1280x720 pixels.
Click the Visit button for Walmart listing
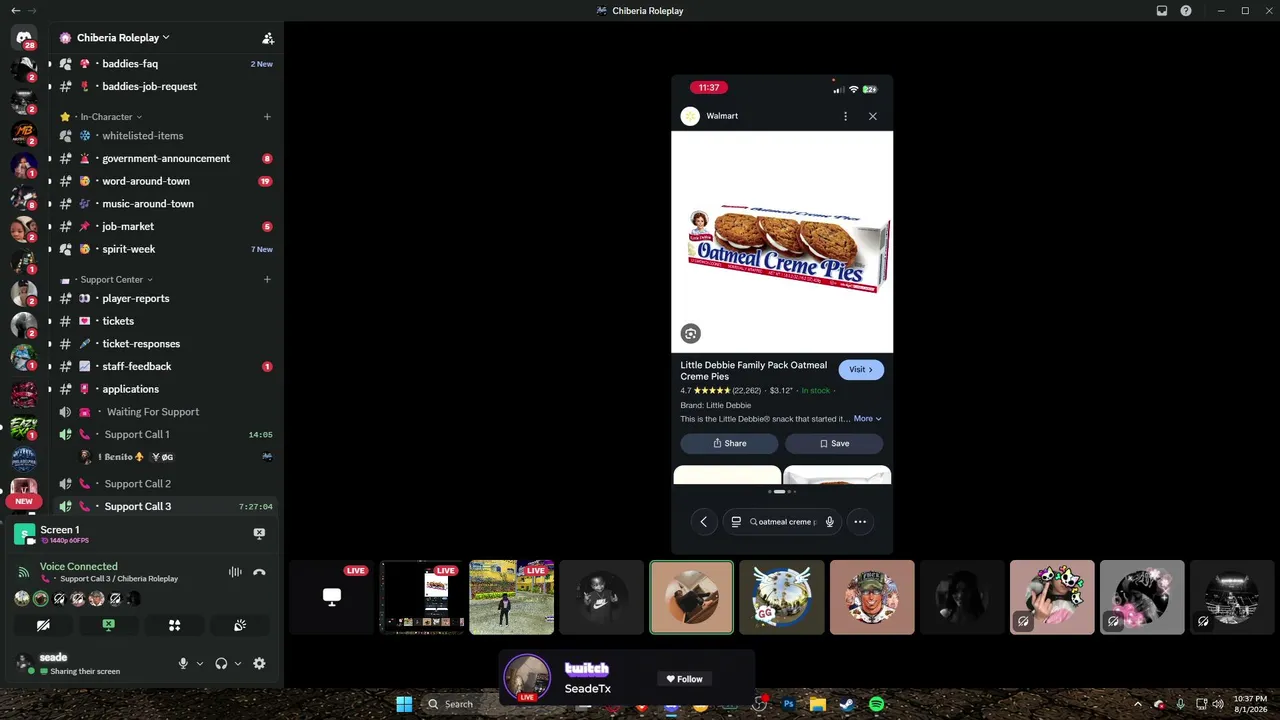coord(861,370)
